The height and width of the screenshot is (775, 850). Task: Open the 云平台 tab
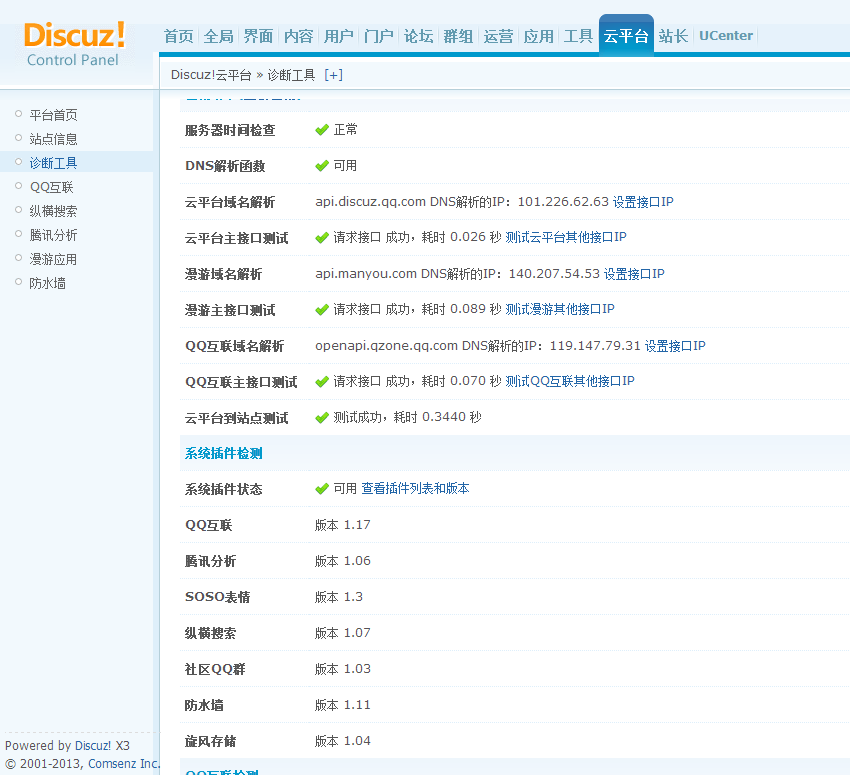626,36
